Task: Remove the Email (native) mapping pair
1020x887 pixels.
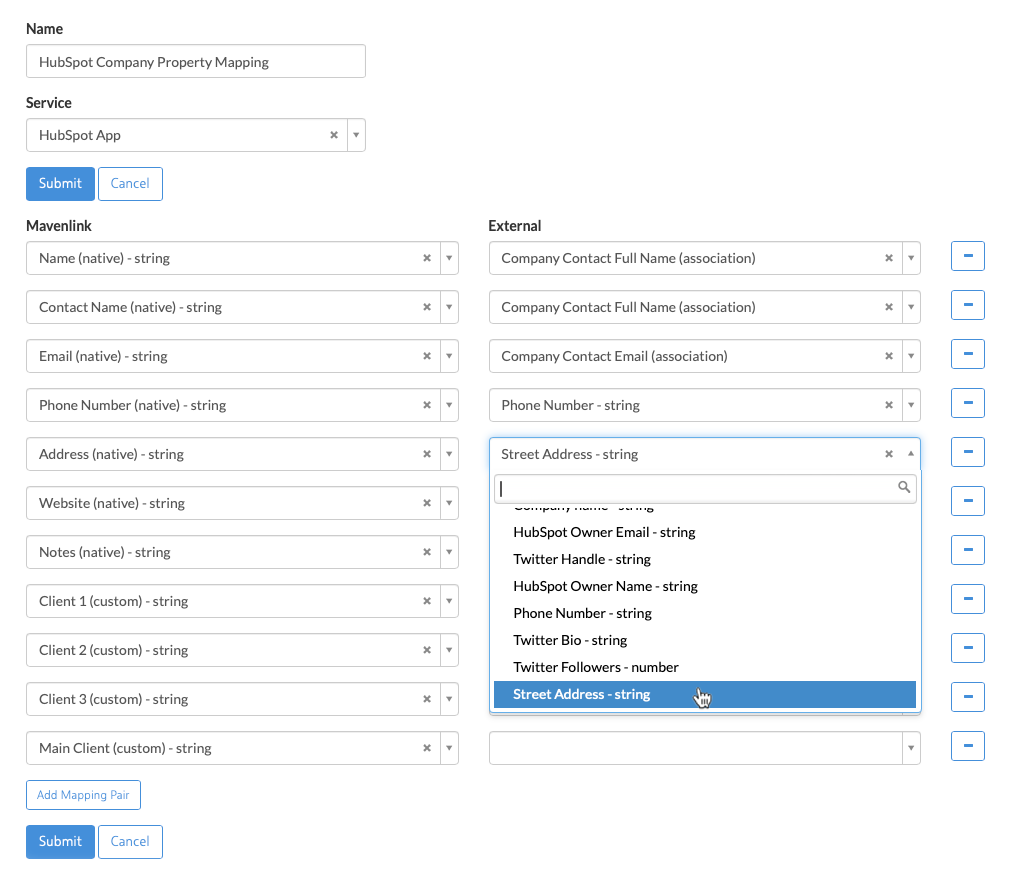Action: coord(967,354)
